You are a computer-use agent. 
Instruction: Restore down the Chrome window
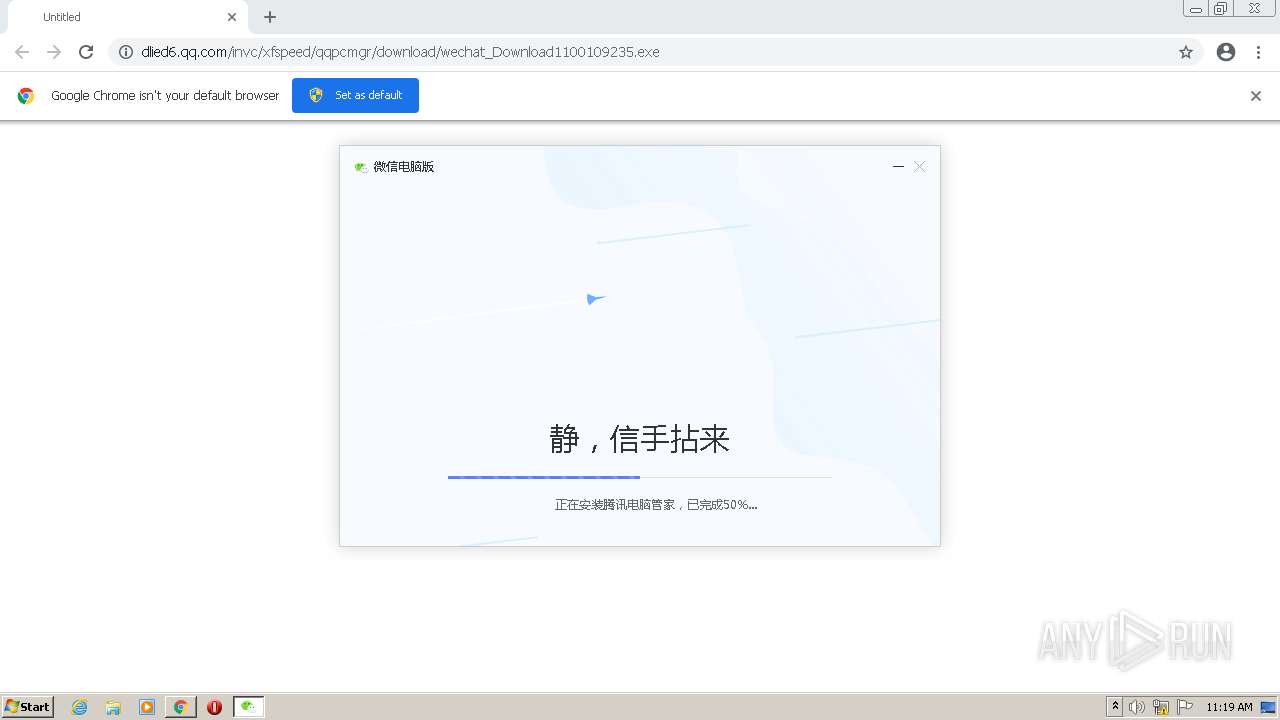point(1221,9)
